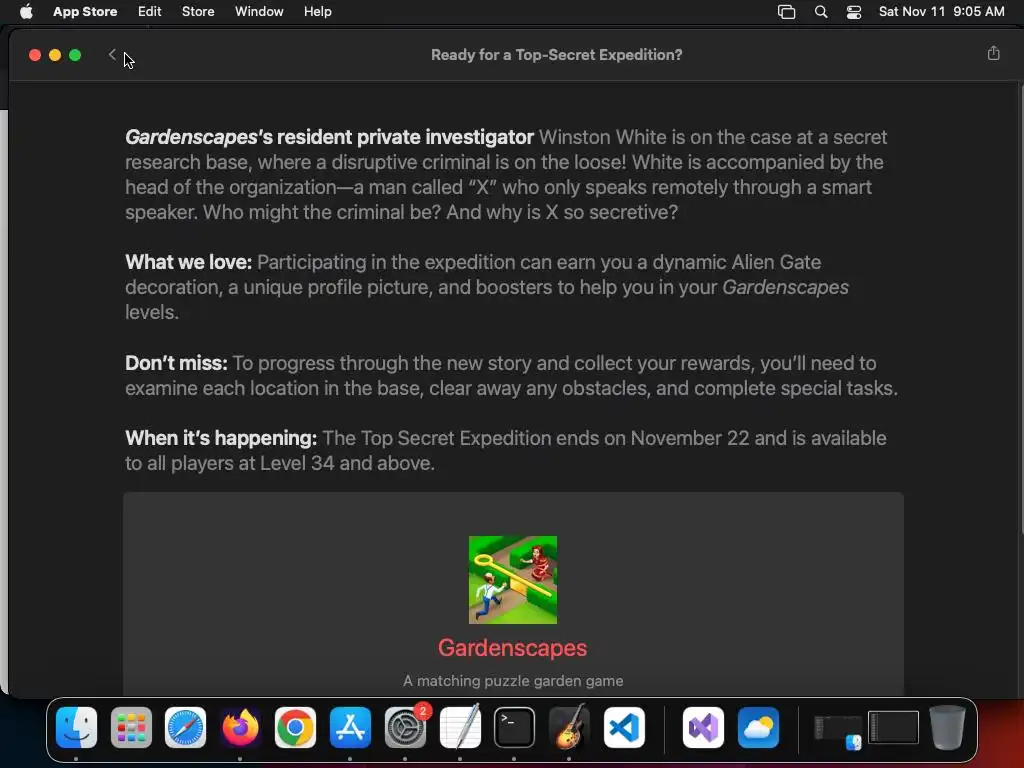Open the Gardenscapes app title link
This screenshot has height=768, width=1024.
pos(513,648)
